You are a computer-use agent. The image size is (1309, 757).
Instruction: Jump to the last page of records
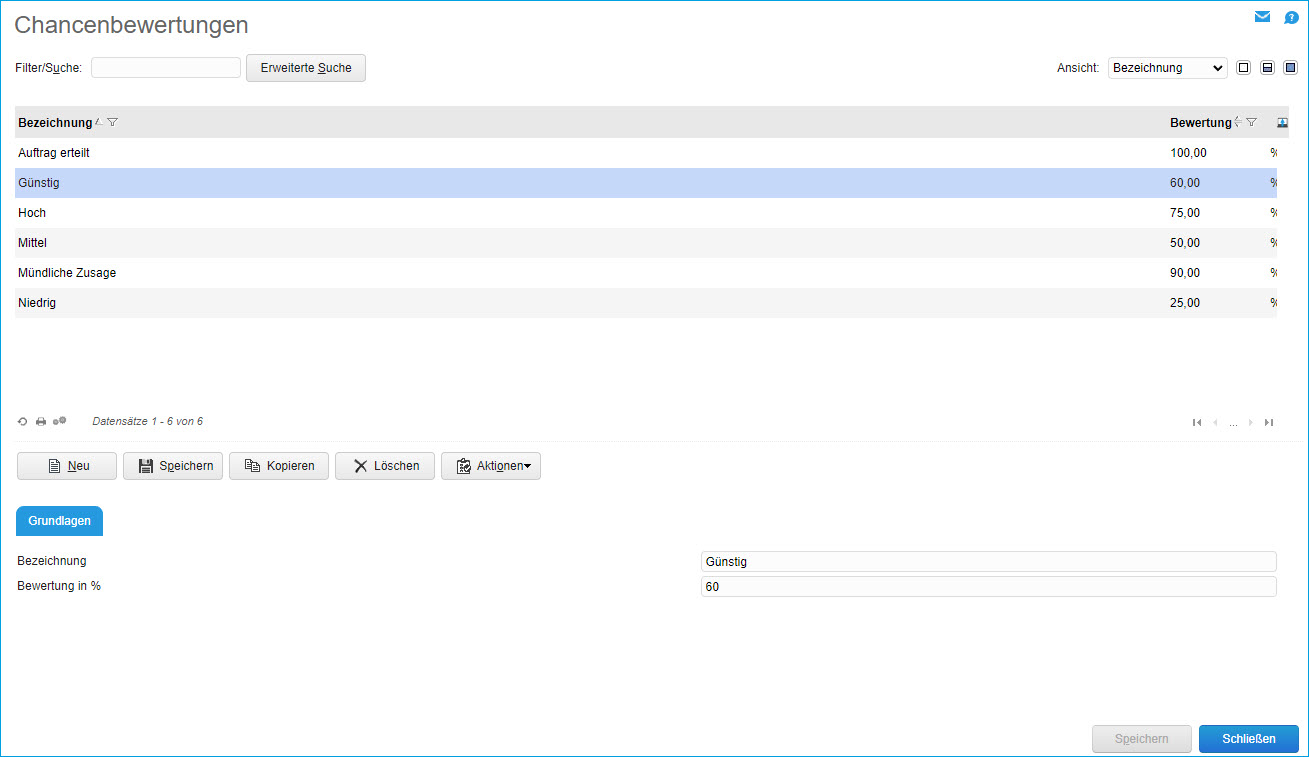coord(1269,423)
